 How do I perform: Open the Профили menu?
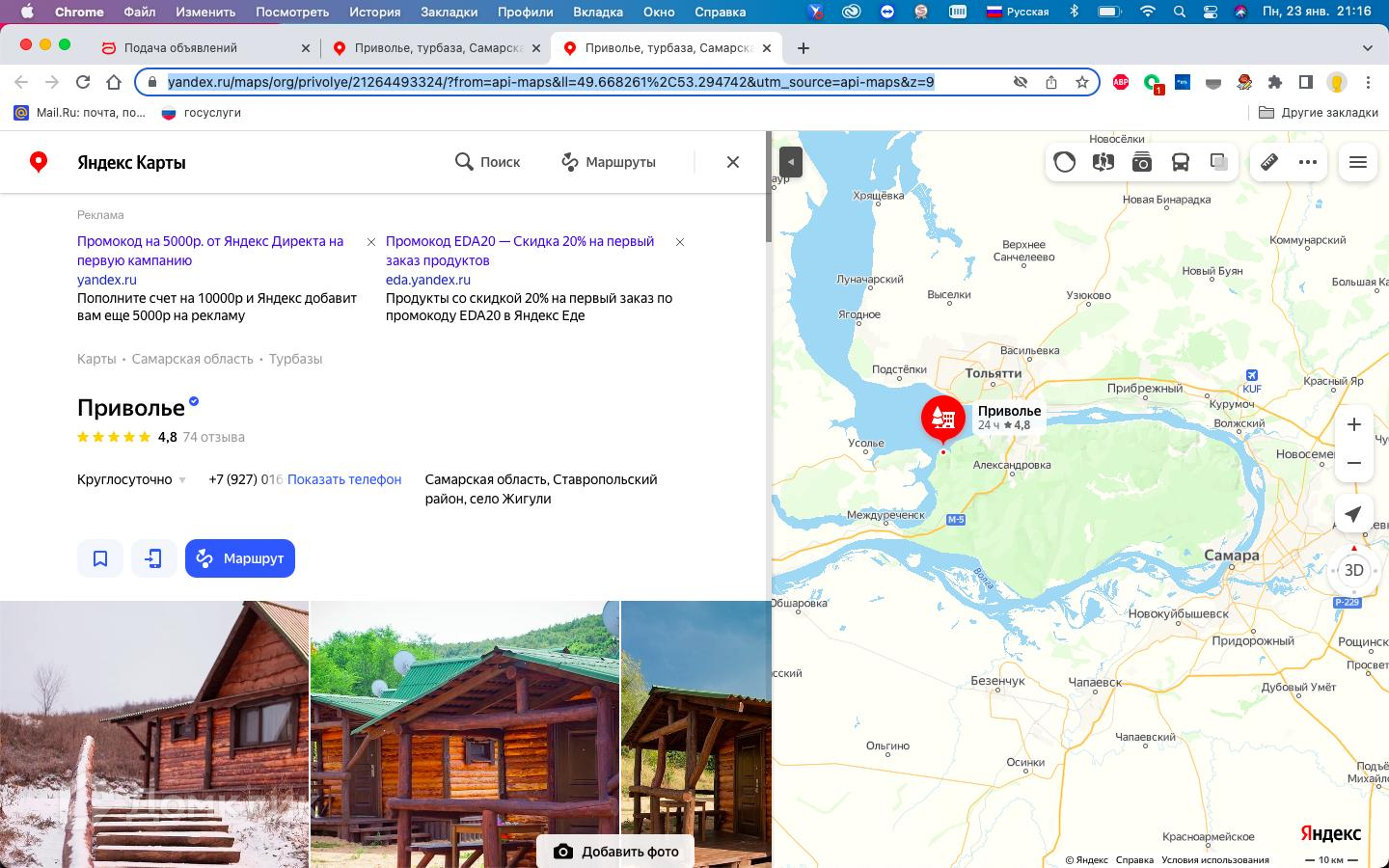click(x=526, y=12)
